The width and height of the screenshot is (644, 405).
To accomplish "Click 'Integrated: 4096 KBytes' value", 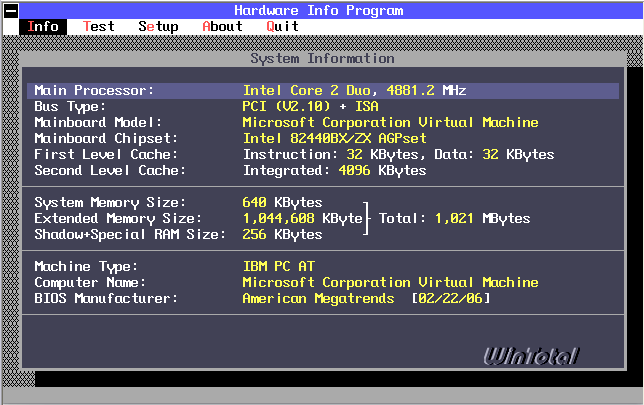I will (334, 170).
